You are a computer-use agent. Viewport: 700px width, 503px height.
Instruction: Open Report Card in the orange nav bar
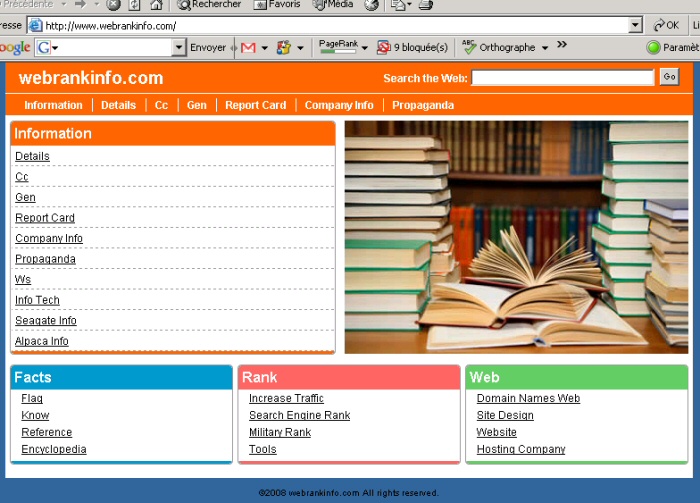coord(255,105)
